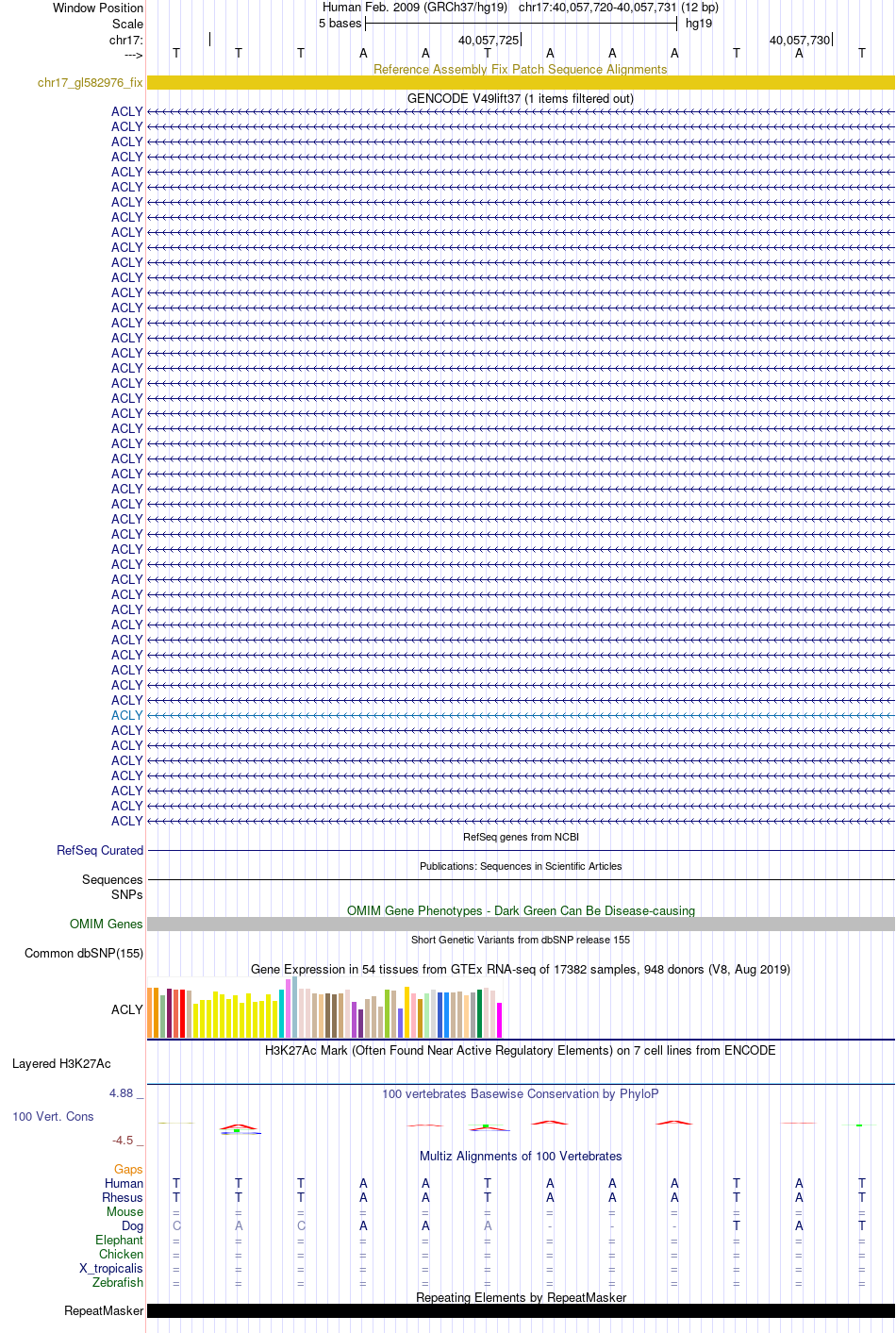
Task: Click the 40,057,725 position marker
Action: (489, 40)
